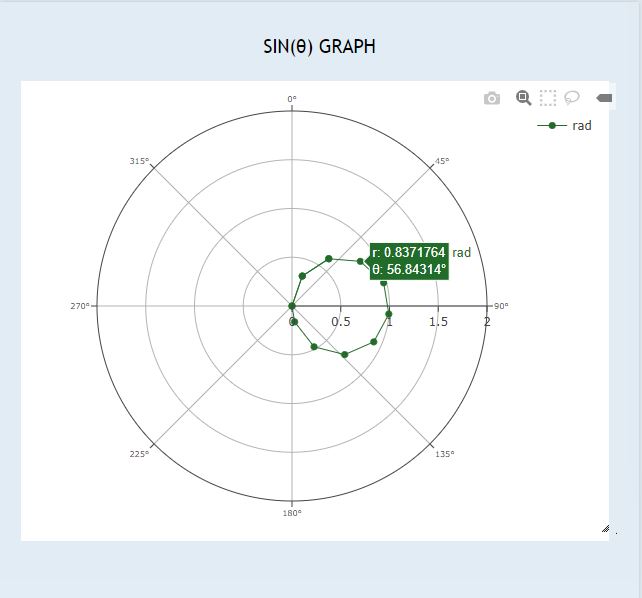The width and height of the screenshot is (642, 598).
Task: Click the data point at the origin
Action: tap(292, 306)
